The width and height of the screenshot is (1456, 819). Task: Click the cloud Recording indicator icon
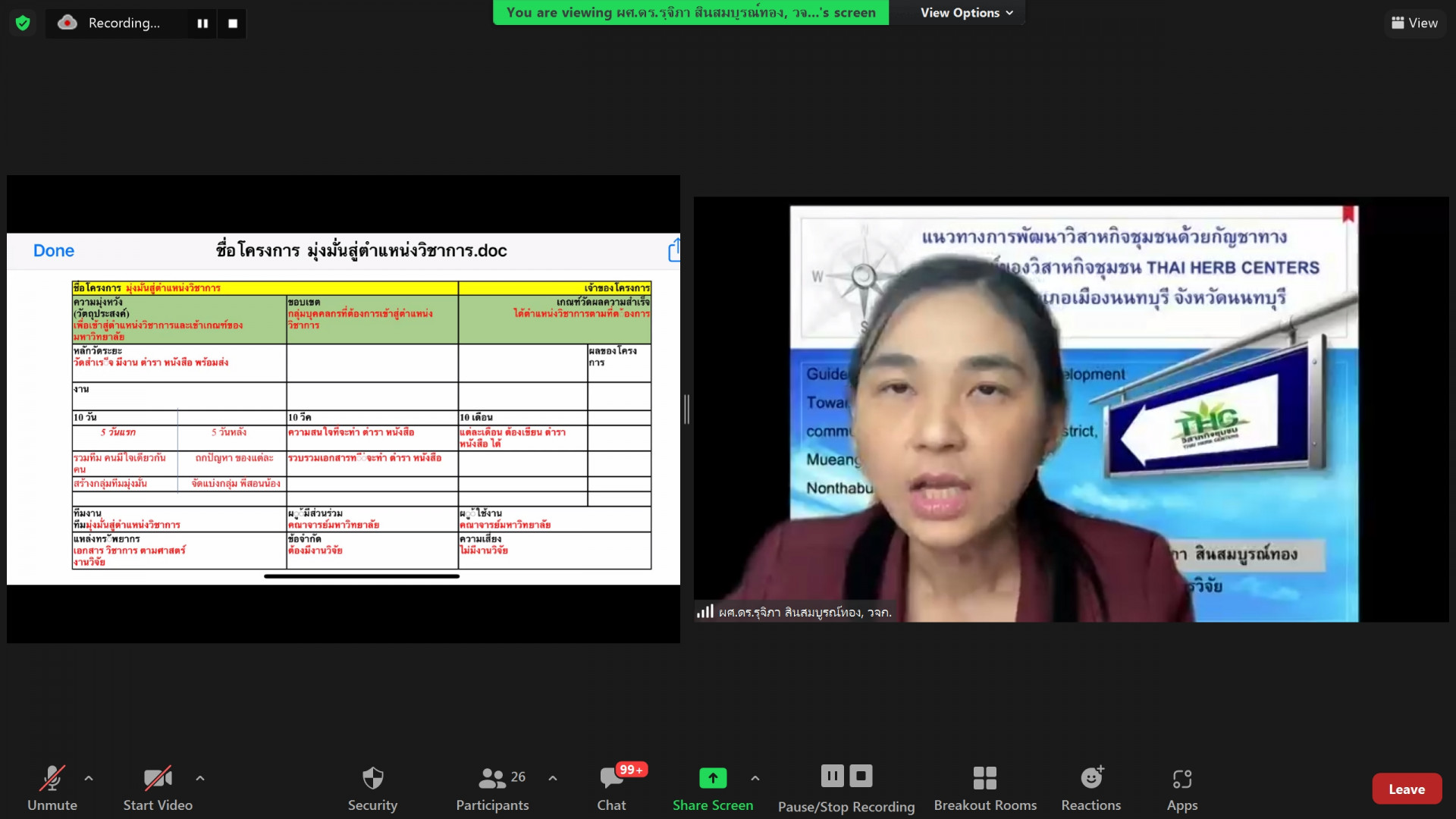click(x=67, y=23)
